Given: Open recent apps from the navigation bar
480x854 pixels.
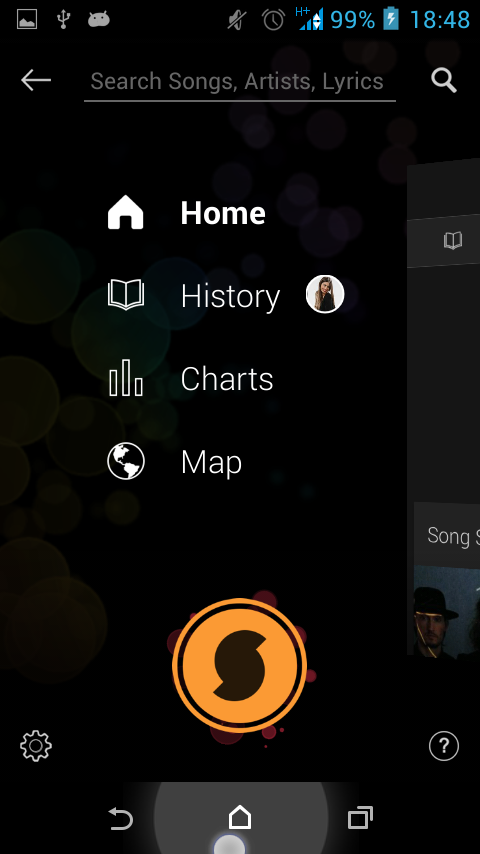Looking at the screenshot, I should pos(360,818).
